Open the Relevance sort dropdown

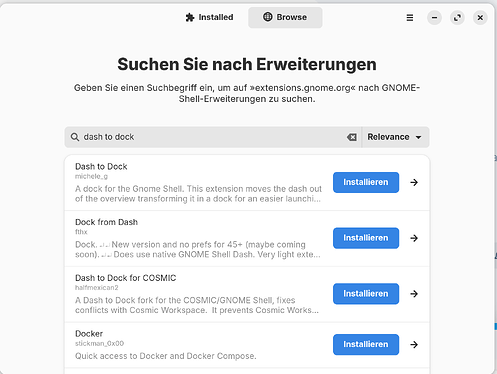[395, 137]
